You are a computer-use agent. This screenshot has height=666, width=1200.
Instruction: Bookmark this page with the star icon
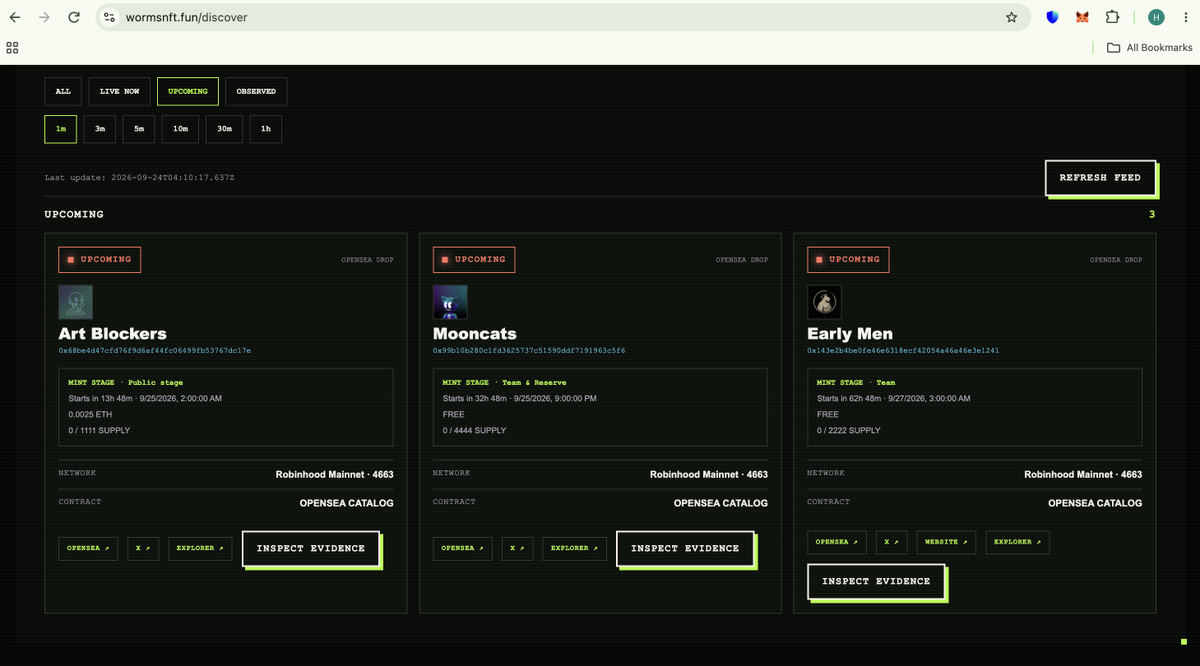point(1011,17)
